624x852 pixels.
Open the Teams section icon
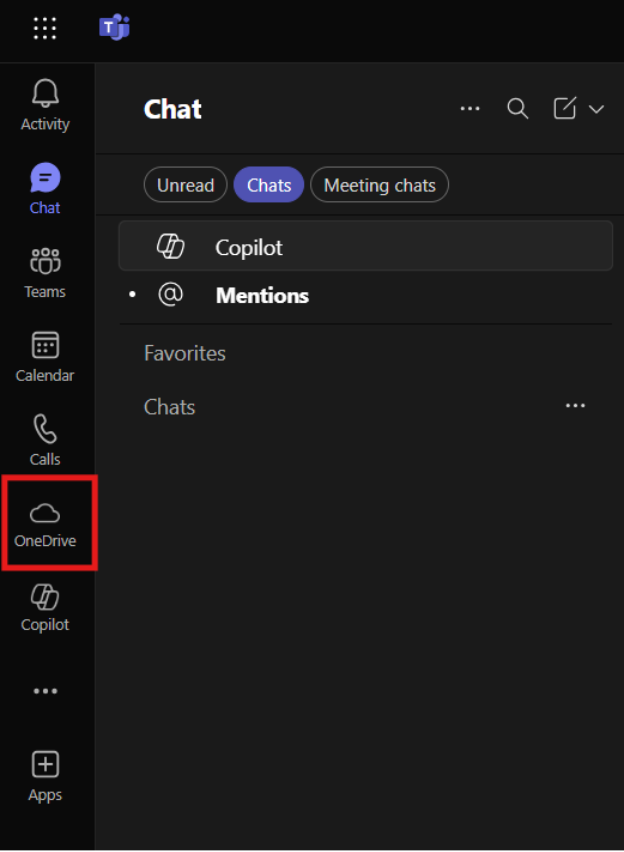tap(45, 273)
